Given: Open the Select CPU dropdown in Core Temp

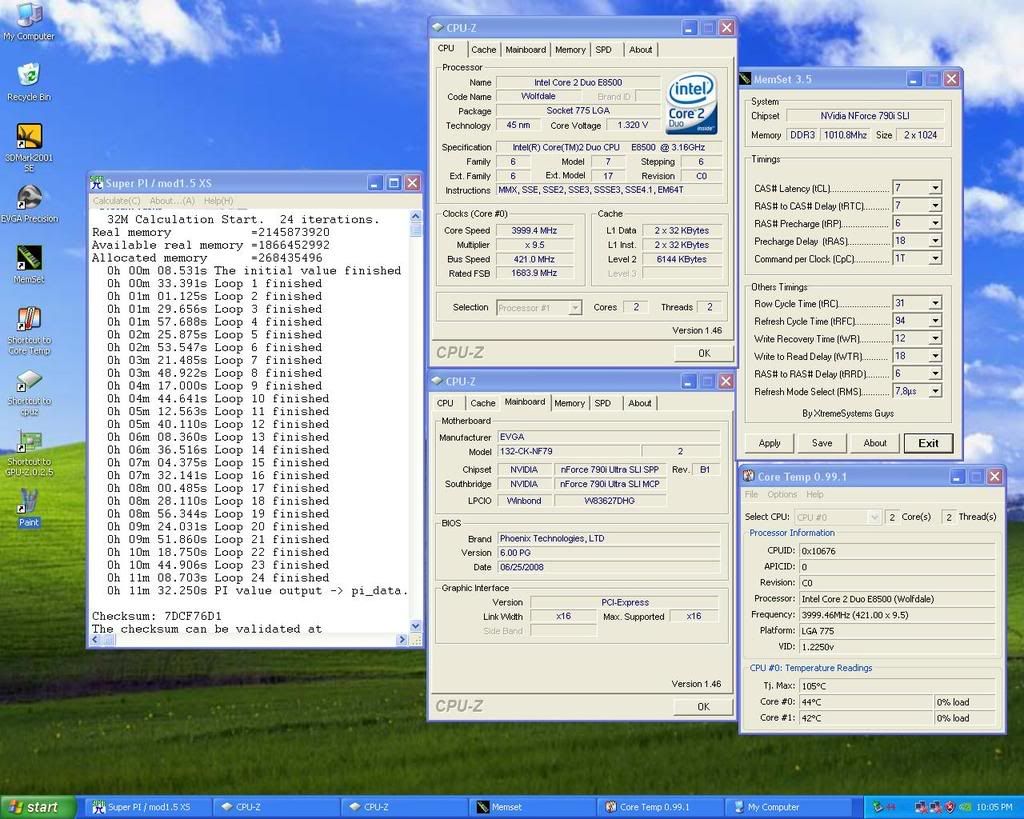Looking at the screenshot, I should click(x=838, y=517).
